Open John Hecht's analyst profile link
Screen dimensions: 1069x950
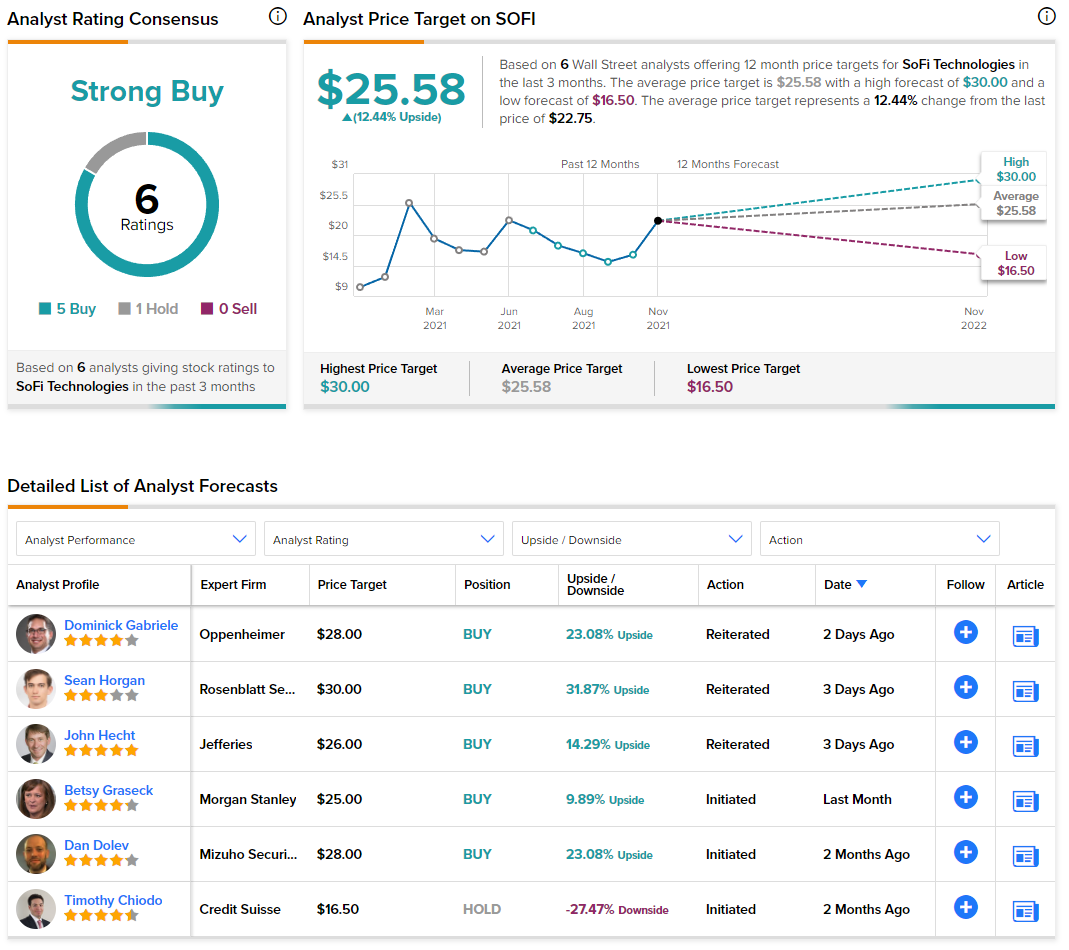[100, 735]
